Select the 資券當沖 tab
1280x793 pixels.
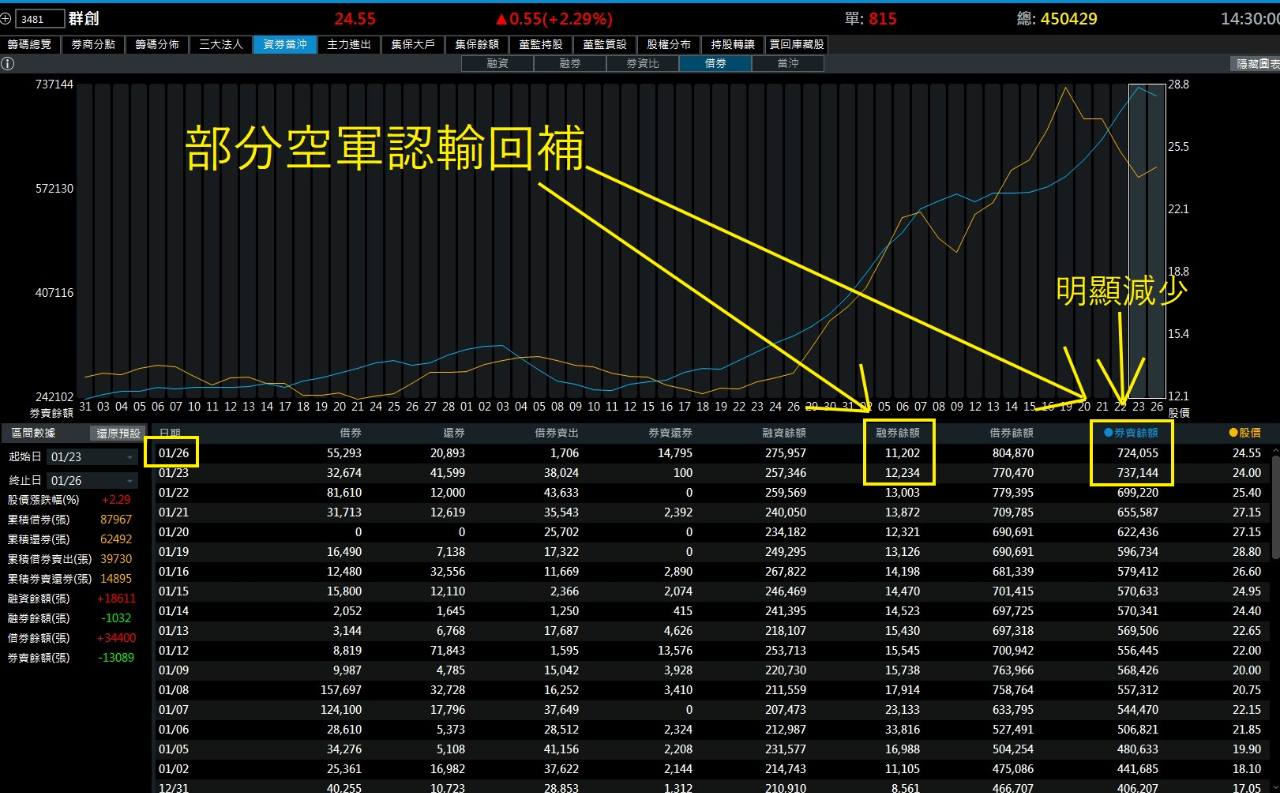coord(286,45)
